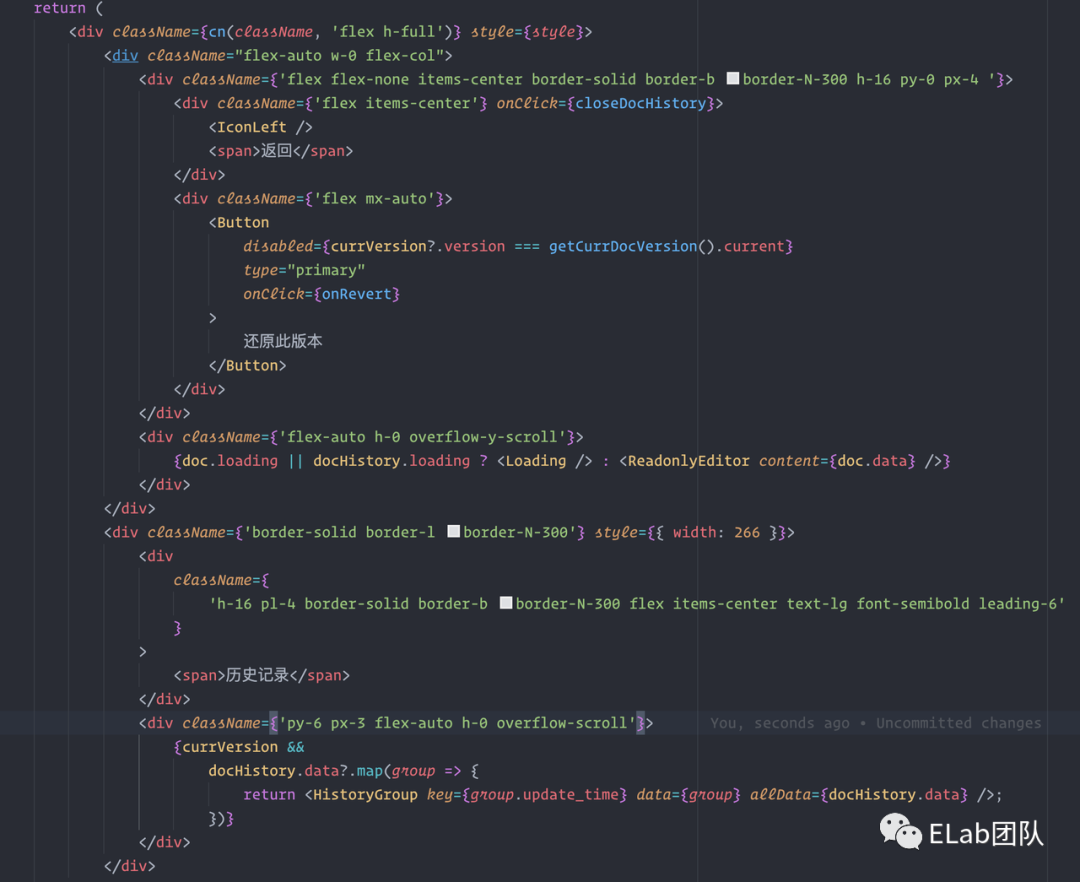The height and width of the screenshot is (882, 1080).
Task: Click the Loading component tag
Action: point(544,461)
